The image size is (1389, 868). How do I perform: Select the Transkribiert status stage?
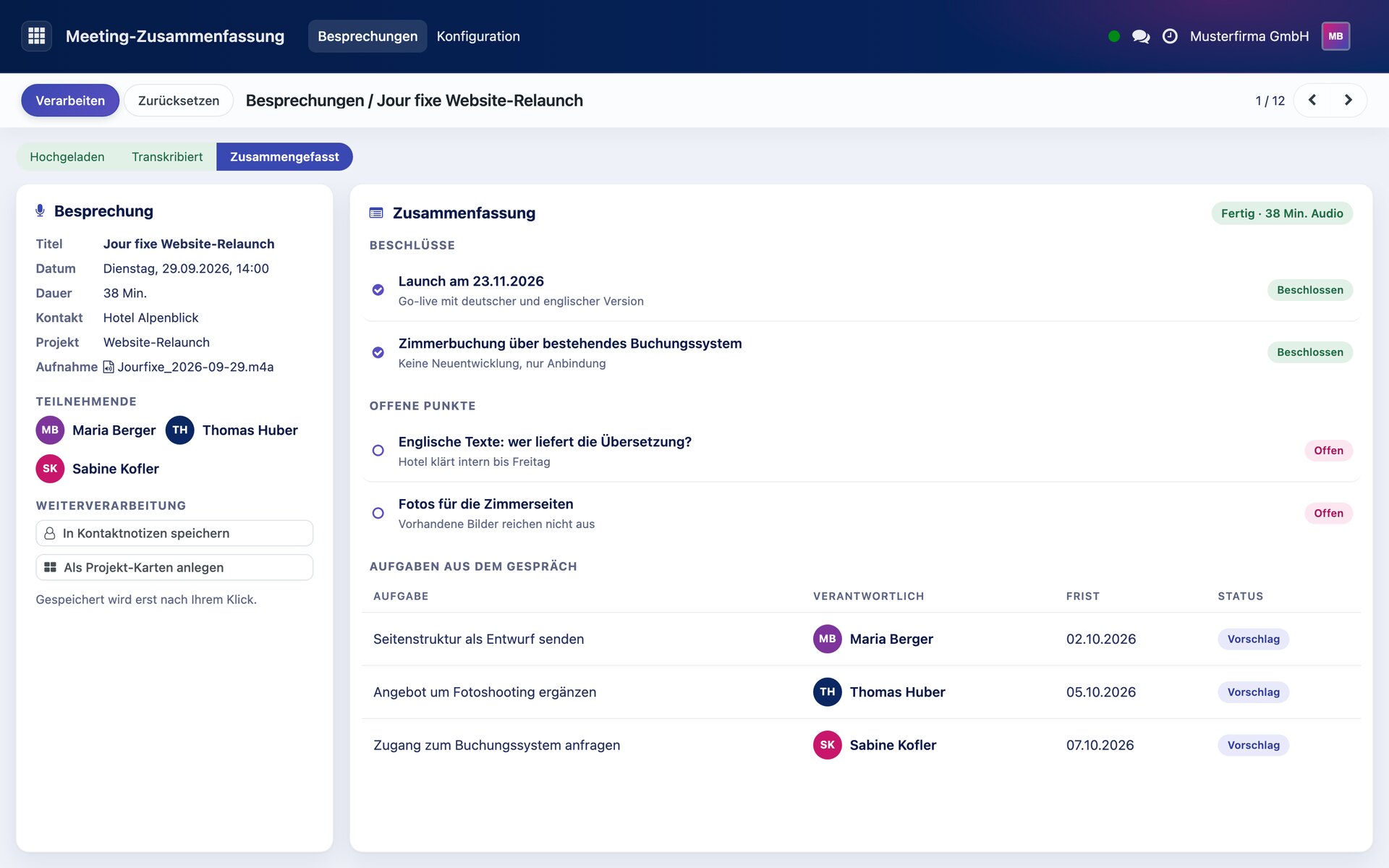coord(167,157)
